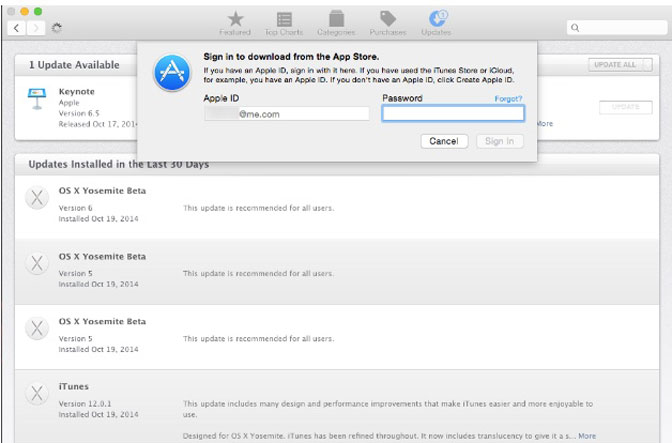Click 'Updates Installed in the Last 30 Days' heading
672x443 pixels.
(x=119, y=164)
